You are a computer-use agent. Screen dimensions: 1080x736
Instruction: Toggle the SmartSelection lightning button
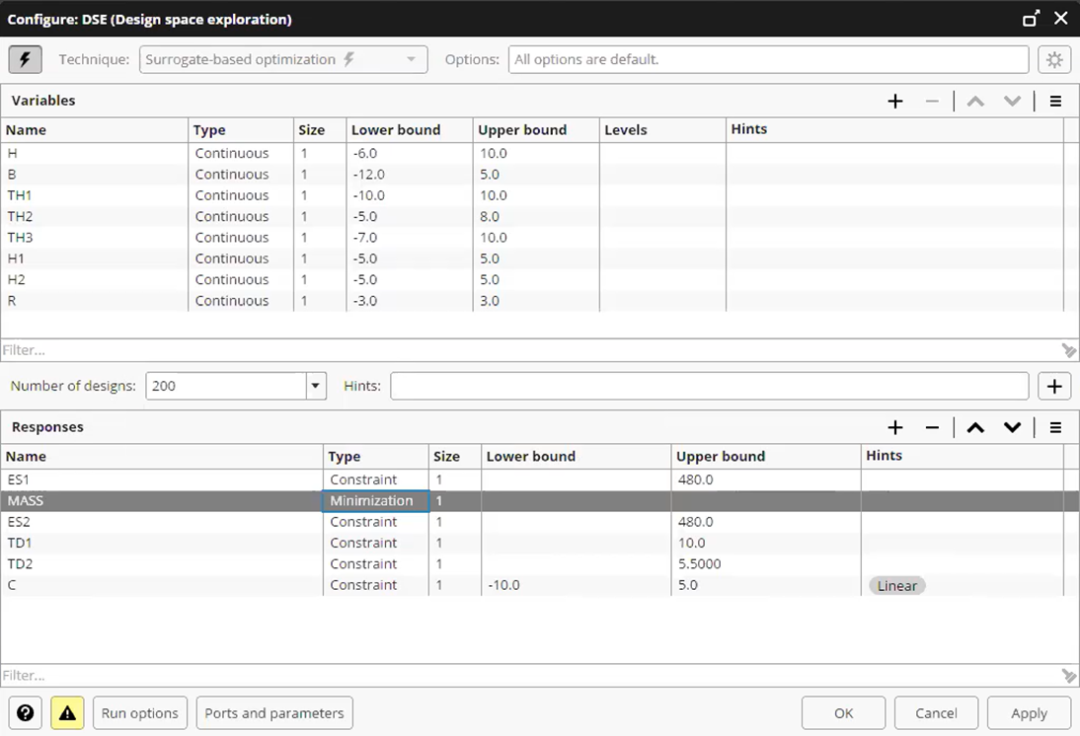pos(25,59)
